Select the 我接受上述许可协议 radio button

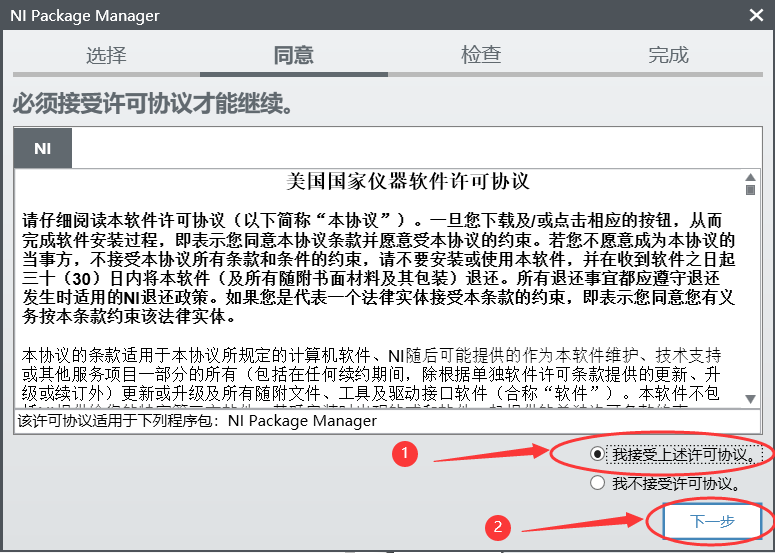coord(597,454)
